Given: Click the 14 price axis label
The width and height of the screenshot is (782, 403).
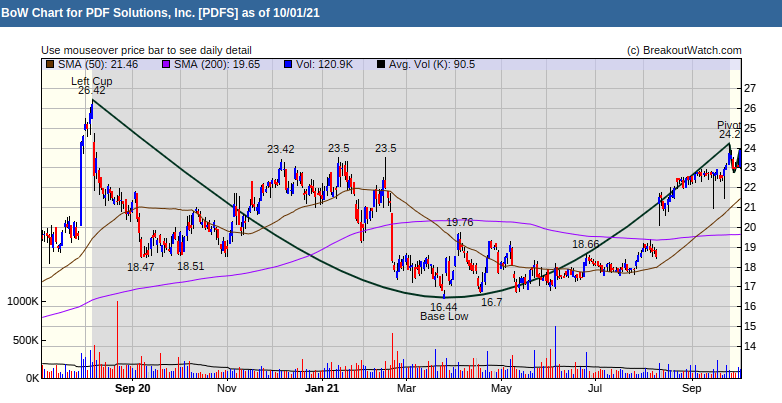Looking at the screenshot, I should click(750, 346).
